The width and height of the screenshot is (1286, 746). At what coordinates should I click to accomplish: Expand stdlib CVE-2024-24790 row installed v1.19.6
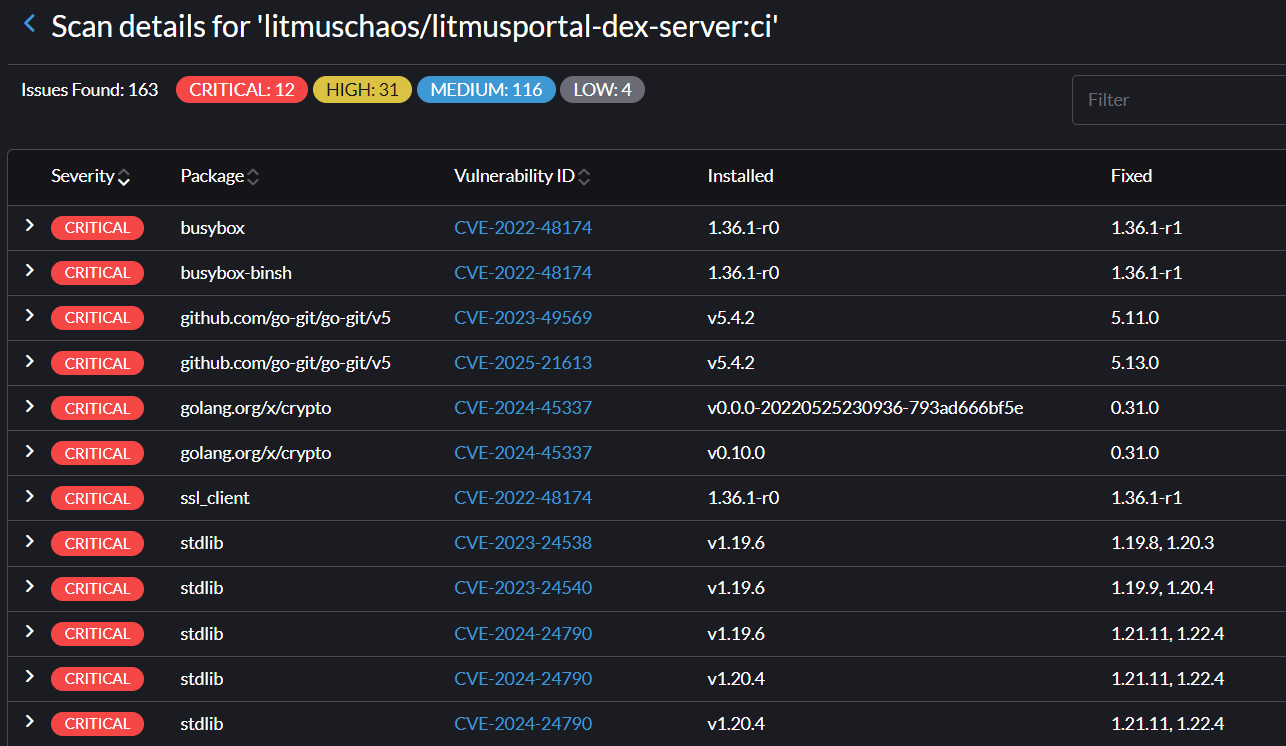pos(29,632)
